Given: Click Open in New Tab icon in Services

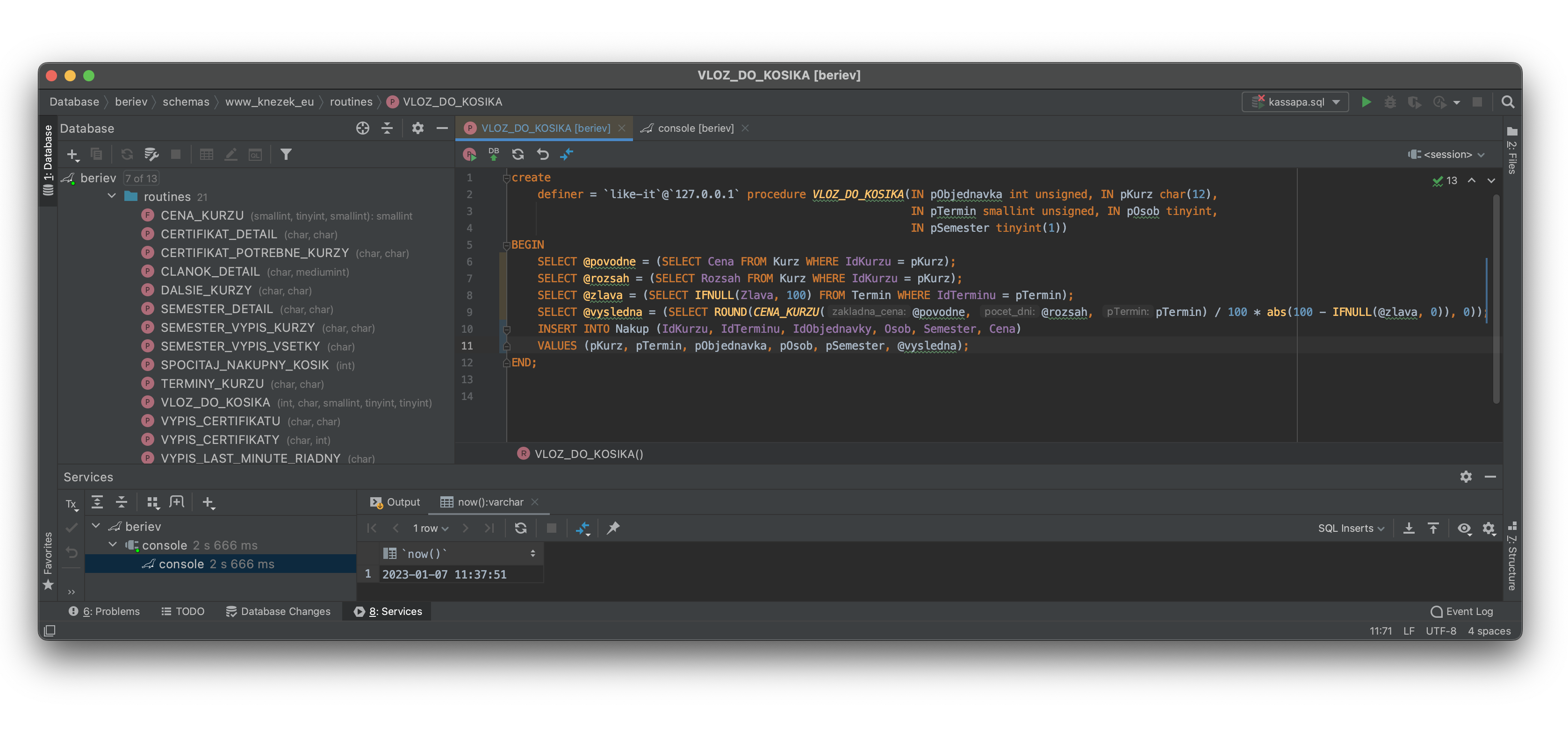Looking at the screenshot, I should [177, 503].
